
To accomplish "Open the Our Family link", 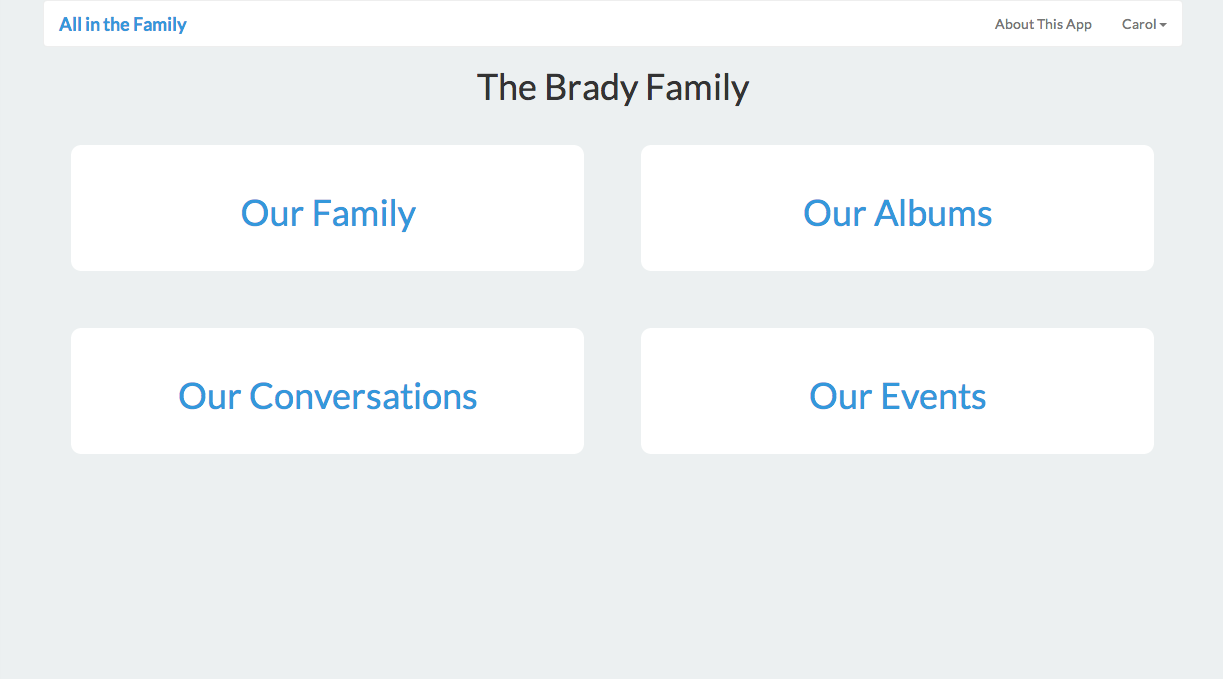I will click(x=328, y=213).
